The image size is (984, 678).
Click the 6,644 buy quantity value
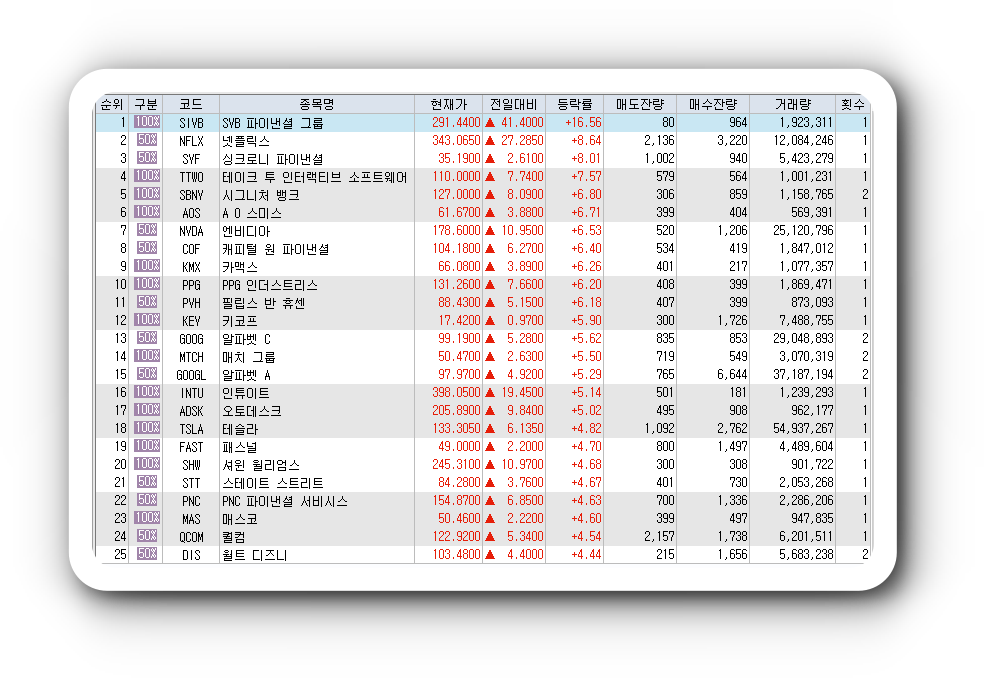(732, 374)
